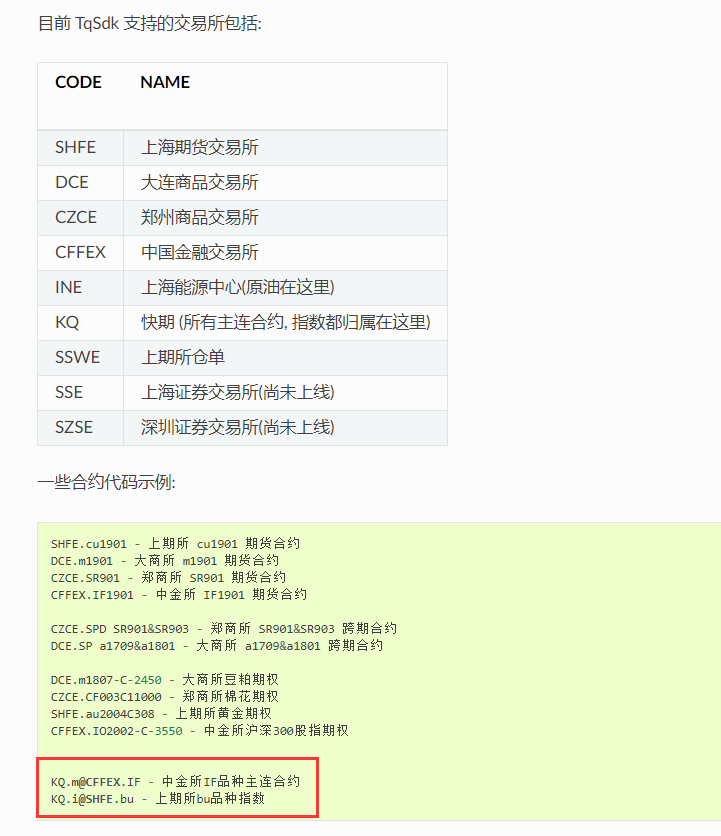721x836 pixels.
Task: Click the line DCE.m1807-C-2450 豆粕期权
Action: coord(165,680)
